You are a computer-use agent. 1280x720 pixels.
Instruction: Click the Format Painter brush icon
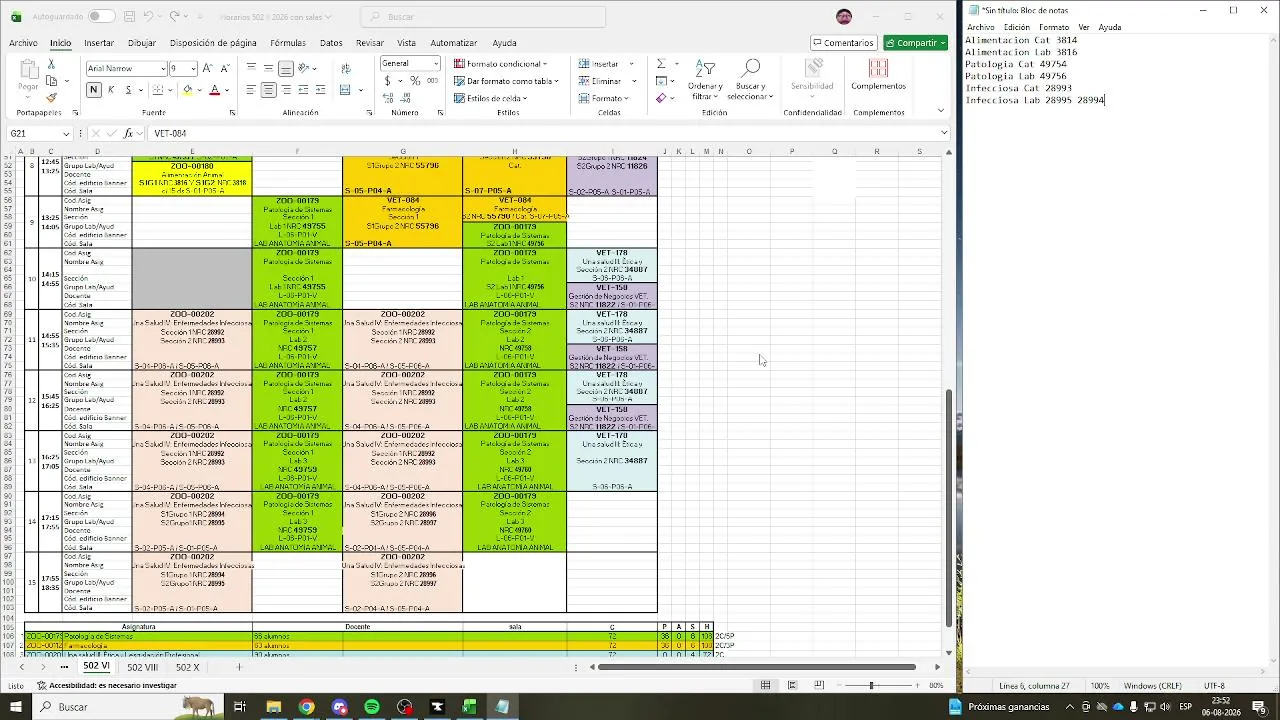pos(51,98)
